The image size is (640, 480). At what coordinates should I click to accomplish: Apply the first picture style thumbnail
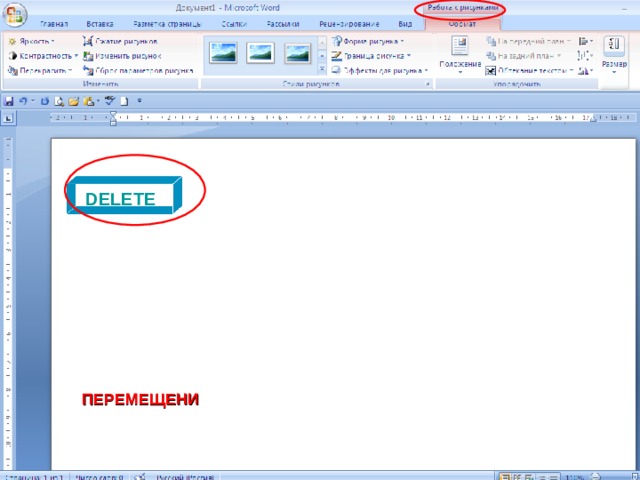pos(223,53)
